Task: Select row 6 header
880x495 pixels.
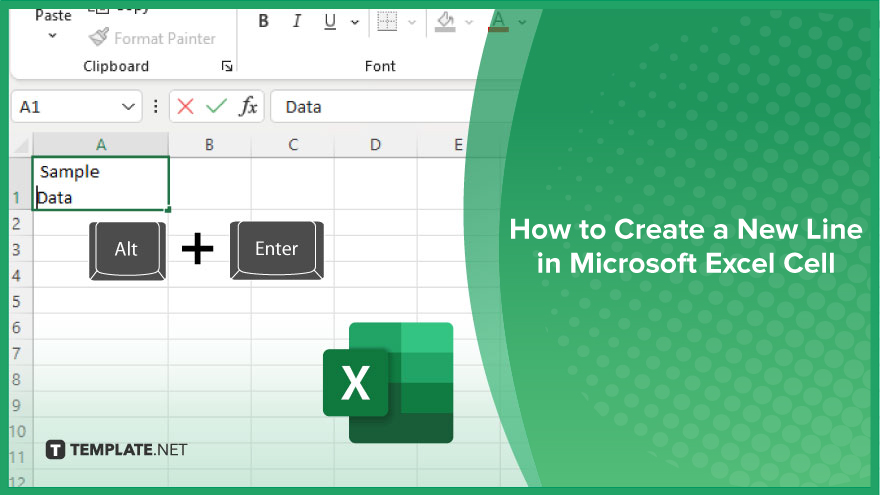Action: coord(21,327)
